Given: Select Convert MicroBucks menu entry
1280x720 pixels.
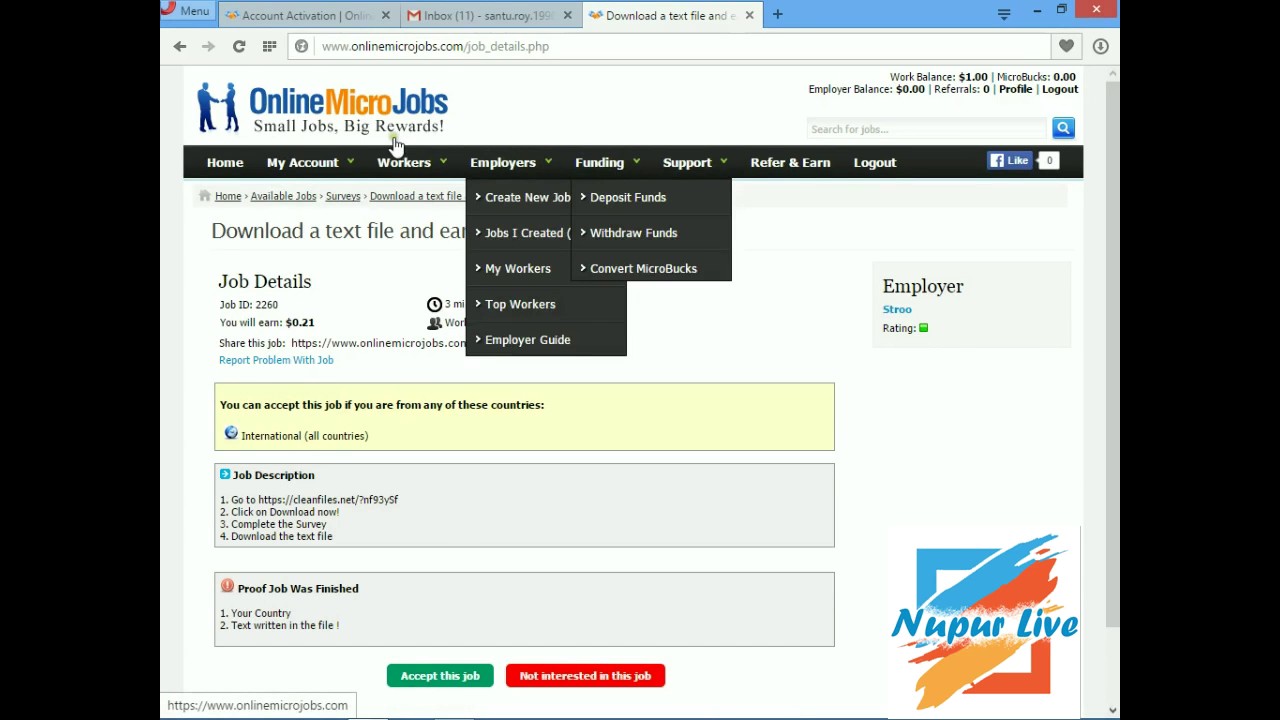Looking at the screenshot, I should 652,268.
